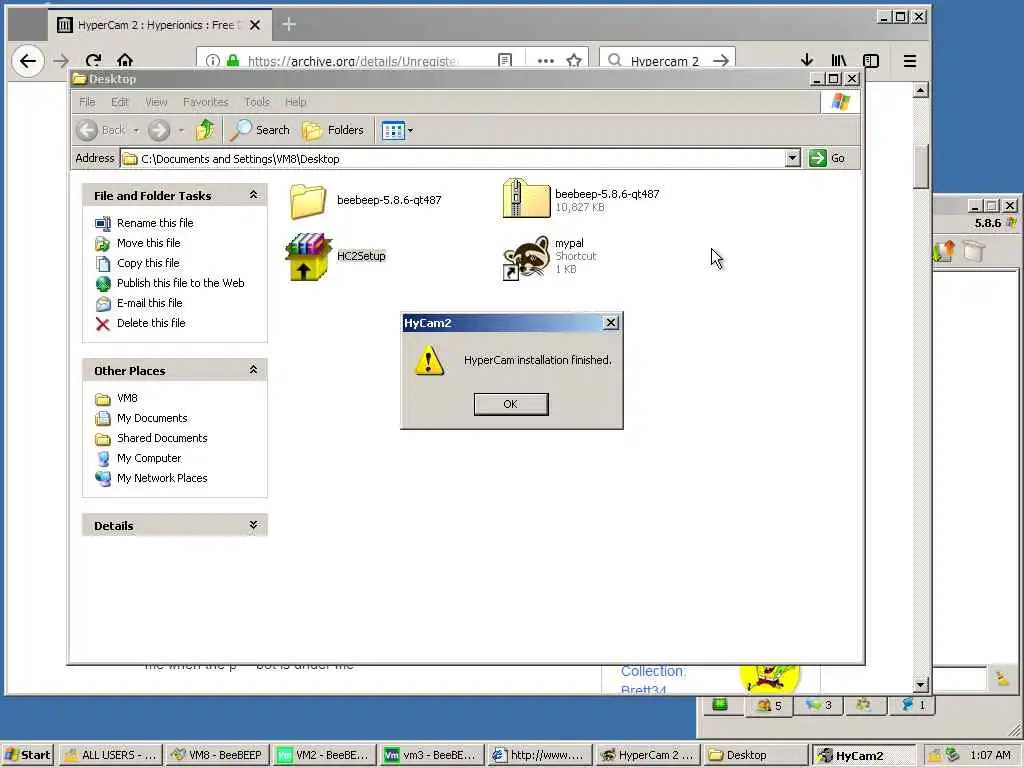
Task: Close the HyCam2 installation dialog
Action: point(611,323)
